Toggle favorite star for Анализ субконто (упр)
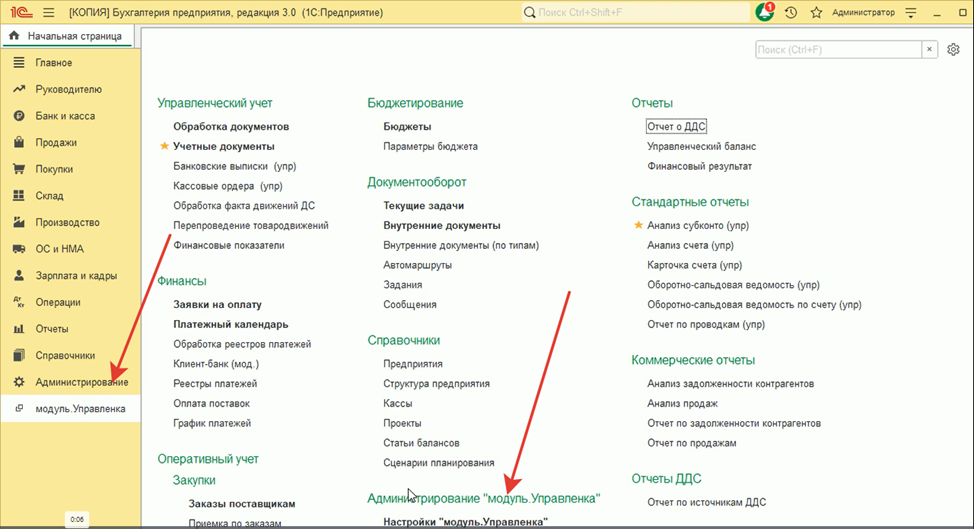This screenshot has height=529, width=974. pos(638,225)
